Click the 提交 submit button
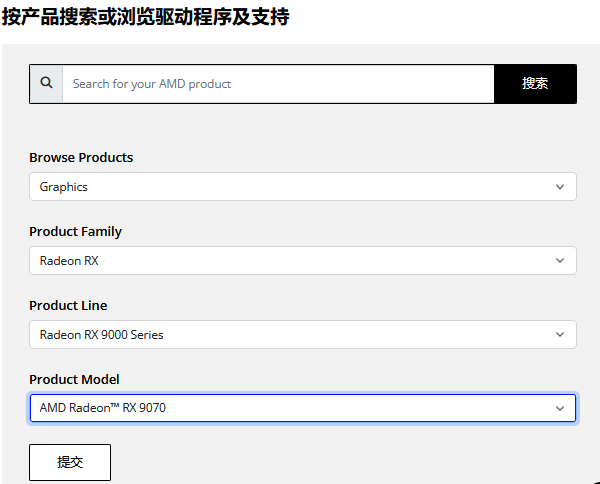Viewport: 600px width, 484px height. pyautogui.click(x=70, y=462)
